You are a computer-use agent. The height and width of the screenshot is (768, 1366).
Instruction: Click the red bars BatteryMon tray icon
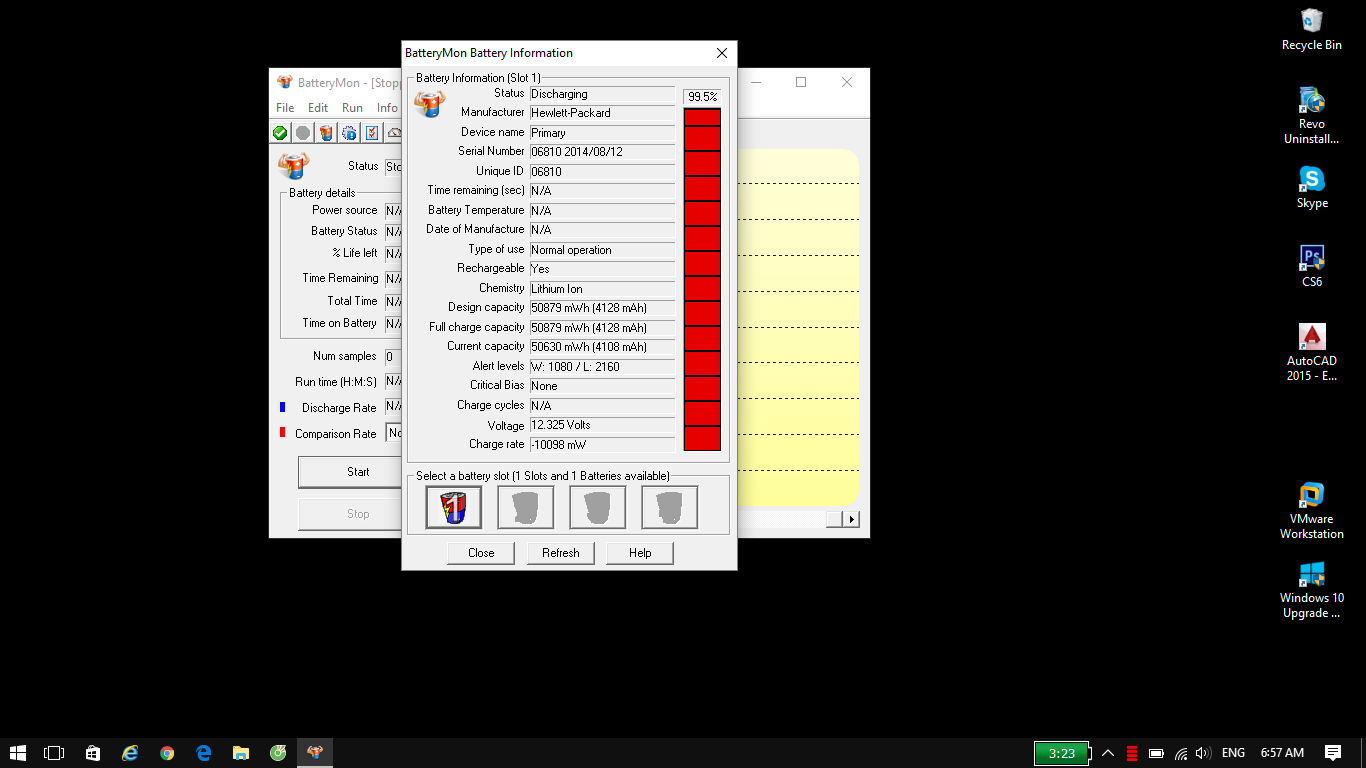tap(1132, 753)
